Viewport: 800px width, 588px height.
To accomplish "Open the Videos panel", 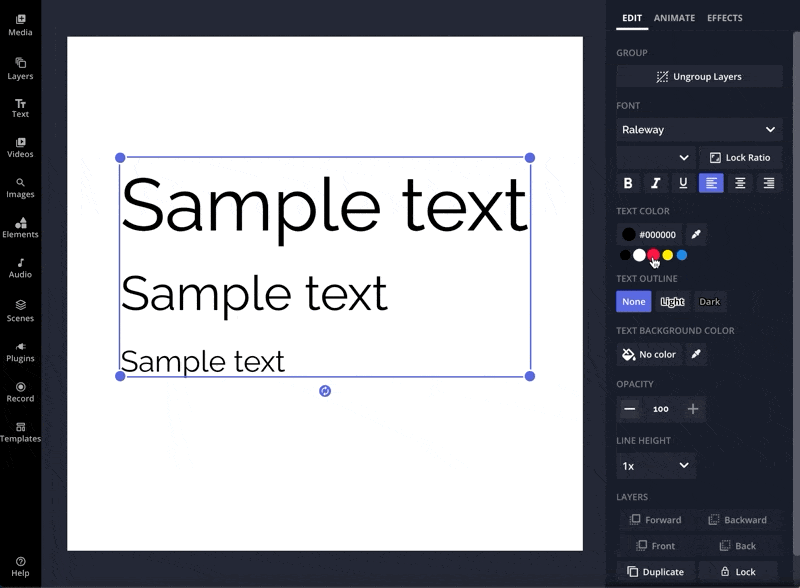I will 20,148.
